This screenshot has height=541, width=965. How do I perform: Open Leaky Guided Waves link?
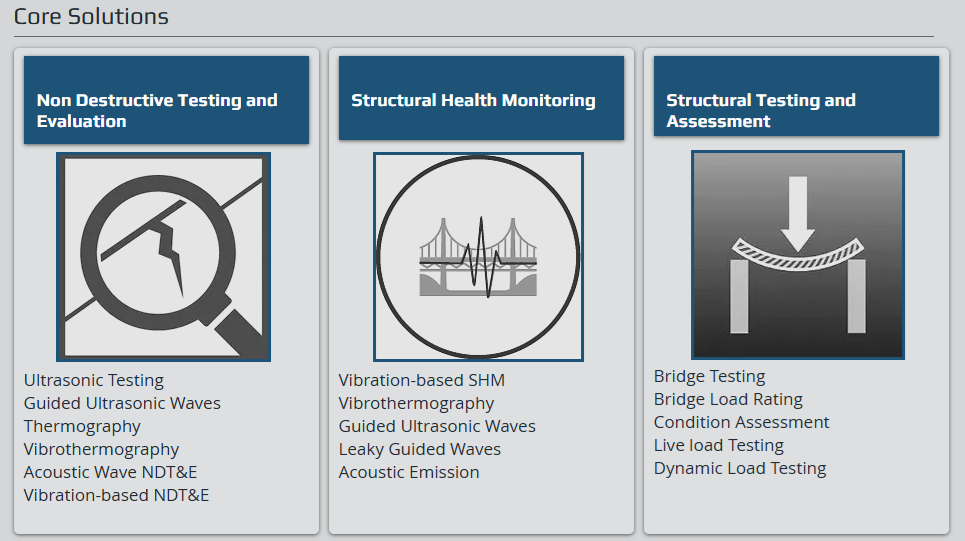coord(420,449)
